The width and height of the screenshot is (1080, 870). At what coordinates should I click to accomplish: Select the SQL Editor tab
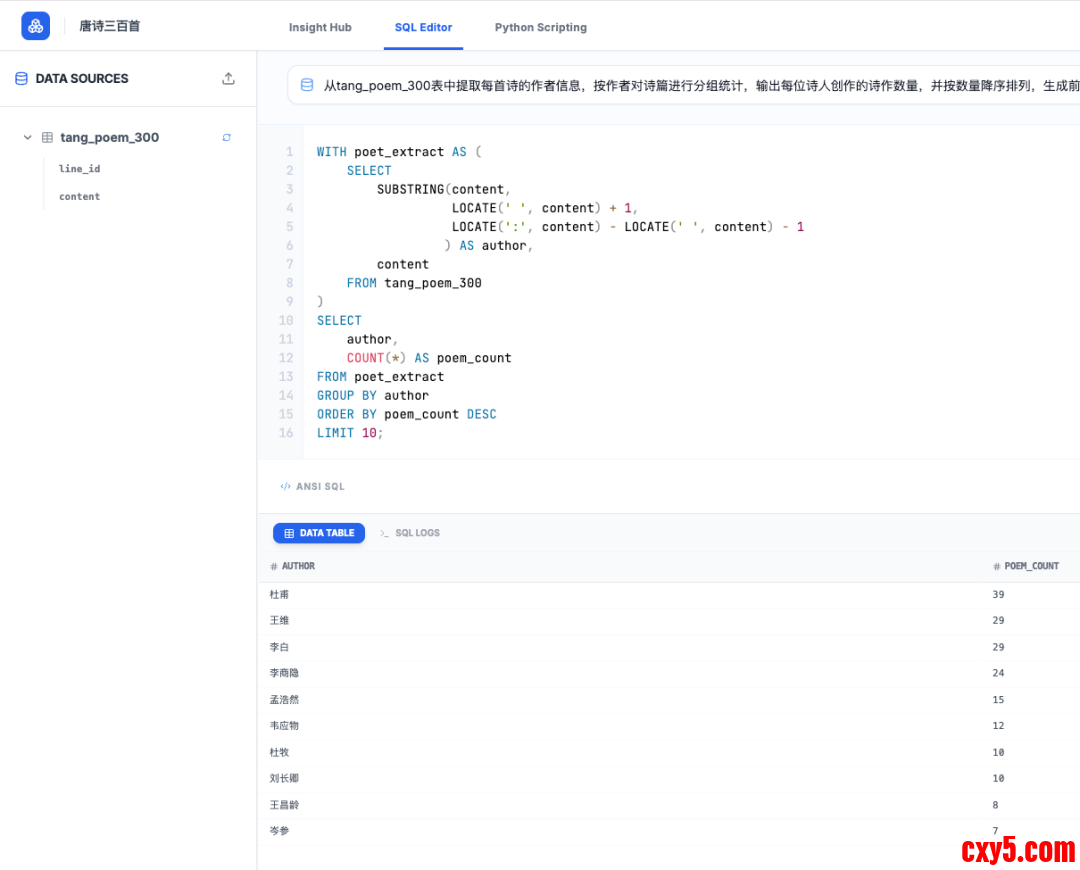[423, 27]
